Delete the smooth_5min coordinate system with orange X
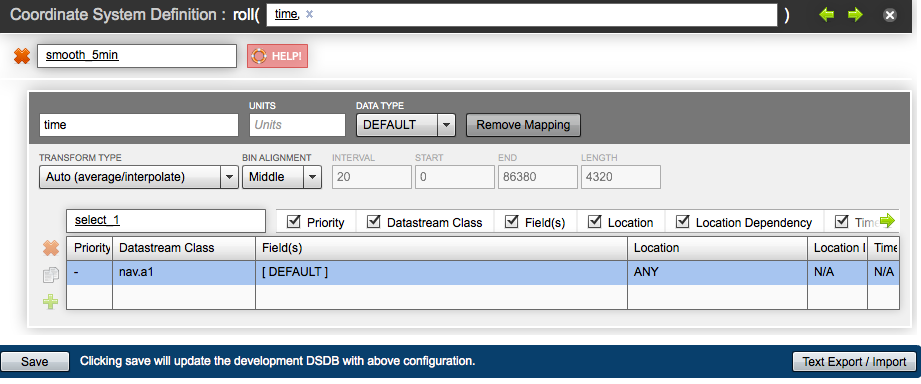921x384 pixels. (22, 56)
